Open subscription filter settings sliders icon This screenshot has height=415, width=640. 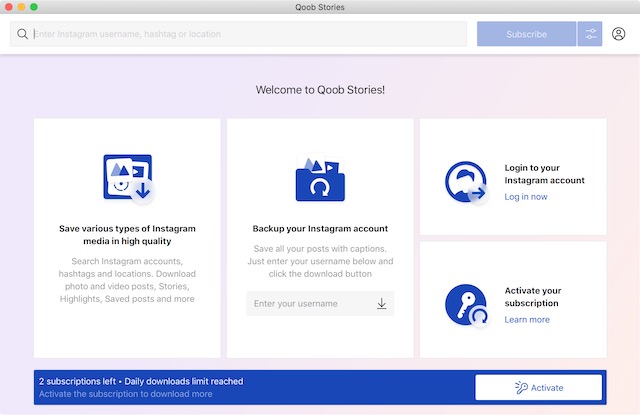[590, 34]
